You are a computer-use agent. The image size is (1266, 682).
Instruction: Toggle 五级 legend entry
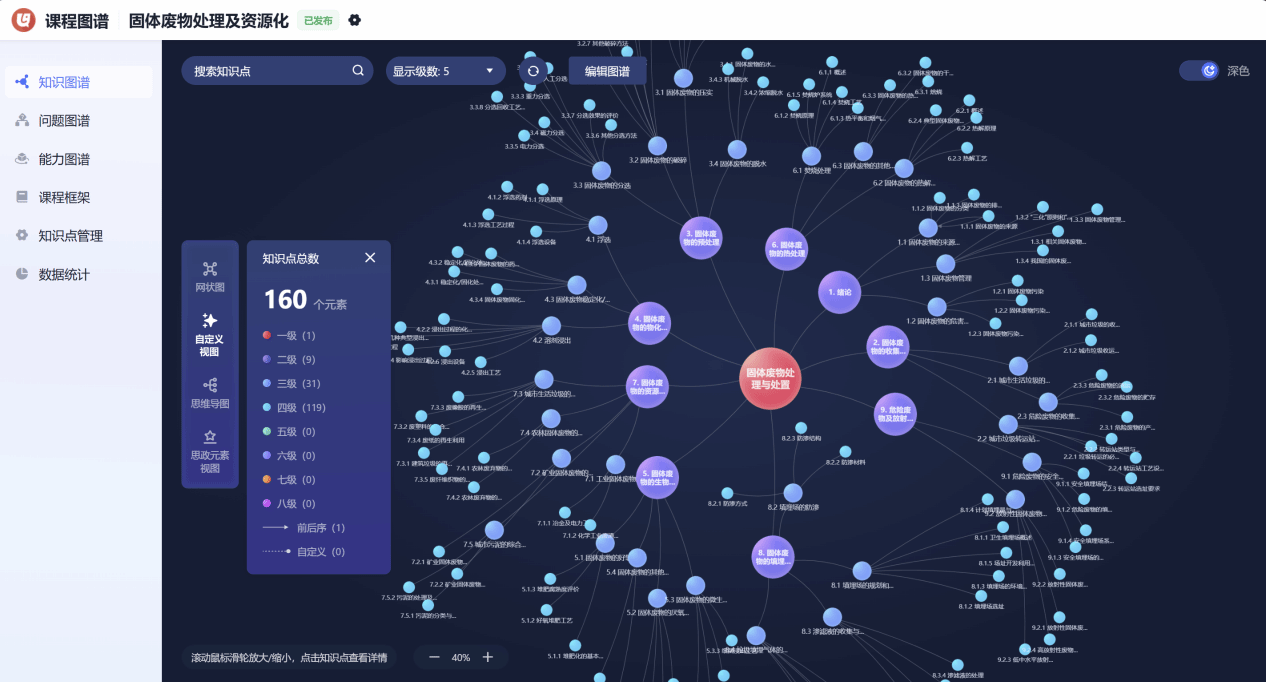click(x=289, y=432)
